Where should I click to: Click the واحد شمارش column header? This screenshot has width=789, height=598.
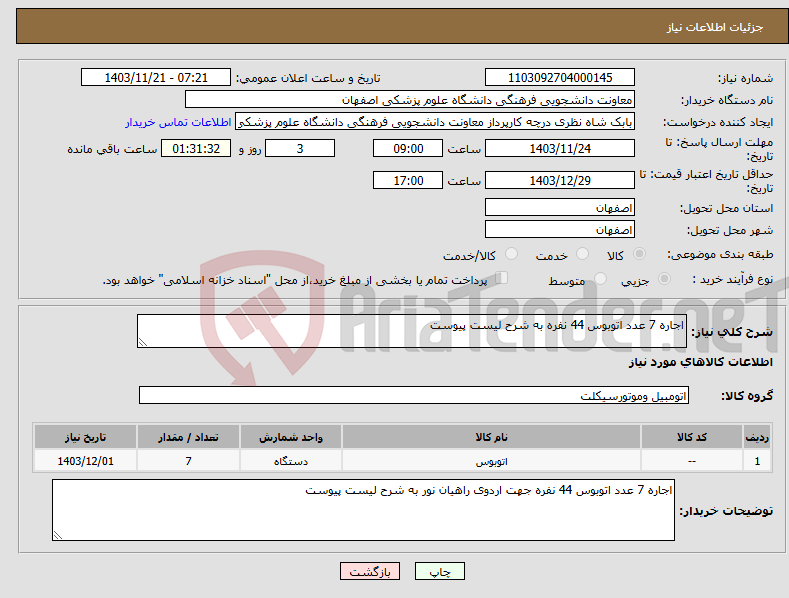click(x=291, y=437)
